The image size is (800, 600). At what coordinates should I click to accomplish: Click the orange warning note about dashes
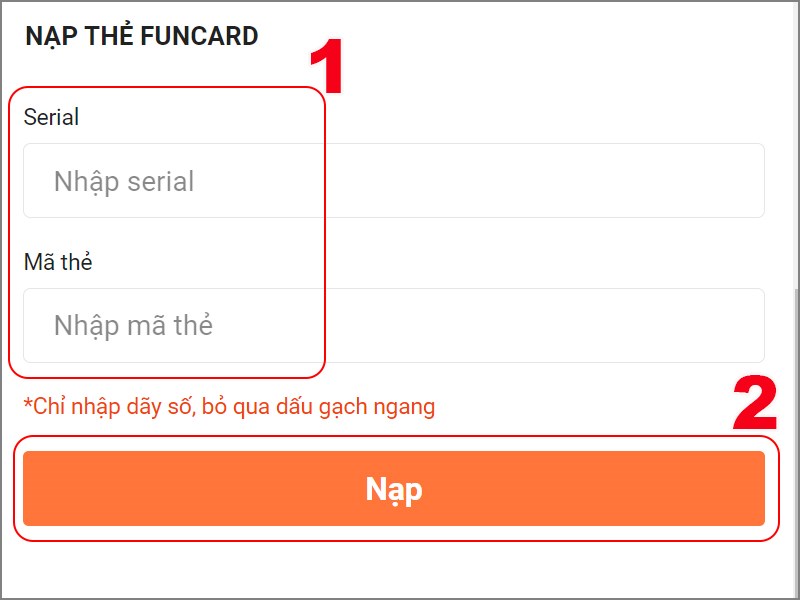pyautogui.click(x=232, y=407)
